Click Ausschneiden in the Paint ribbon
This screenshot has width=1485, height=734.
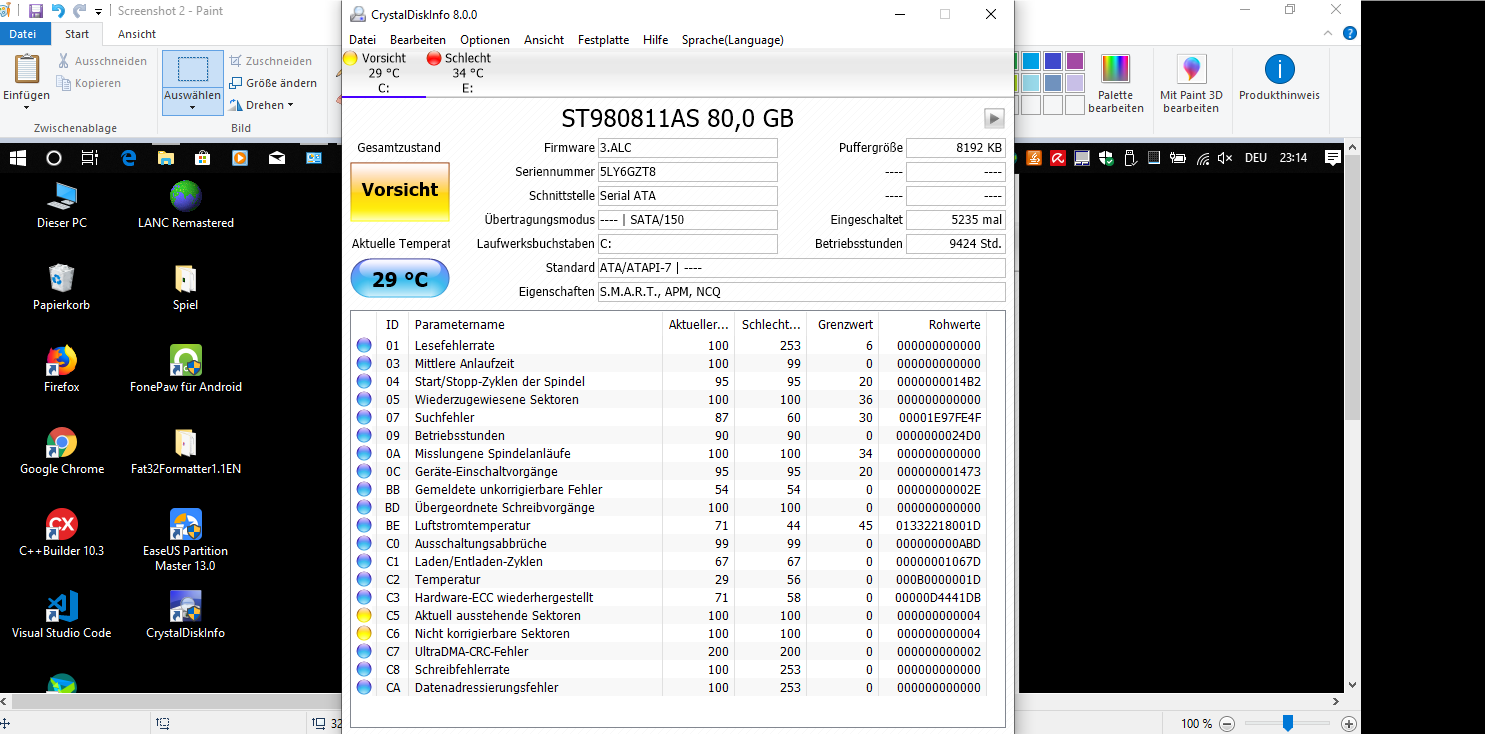[102, 61]
